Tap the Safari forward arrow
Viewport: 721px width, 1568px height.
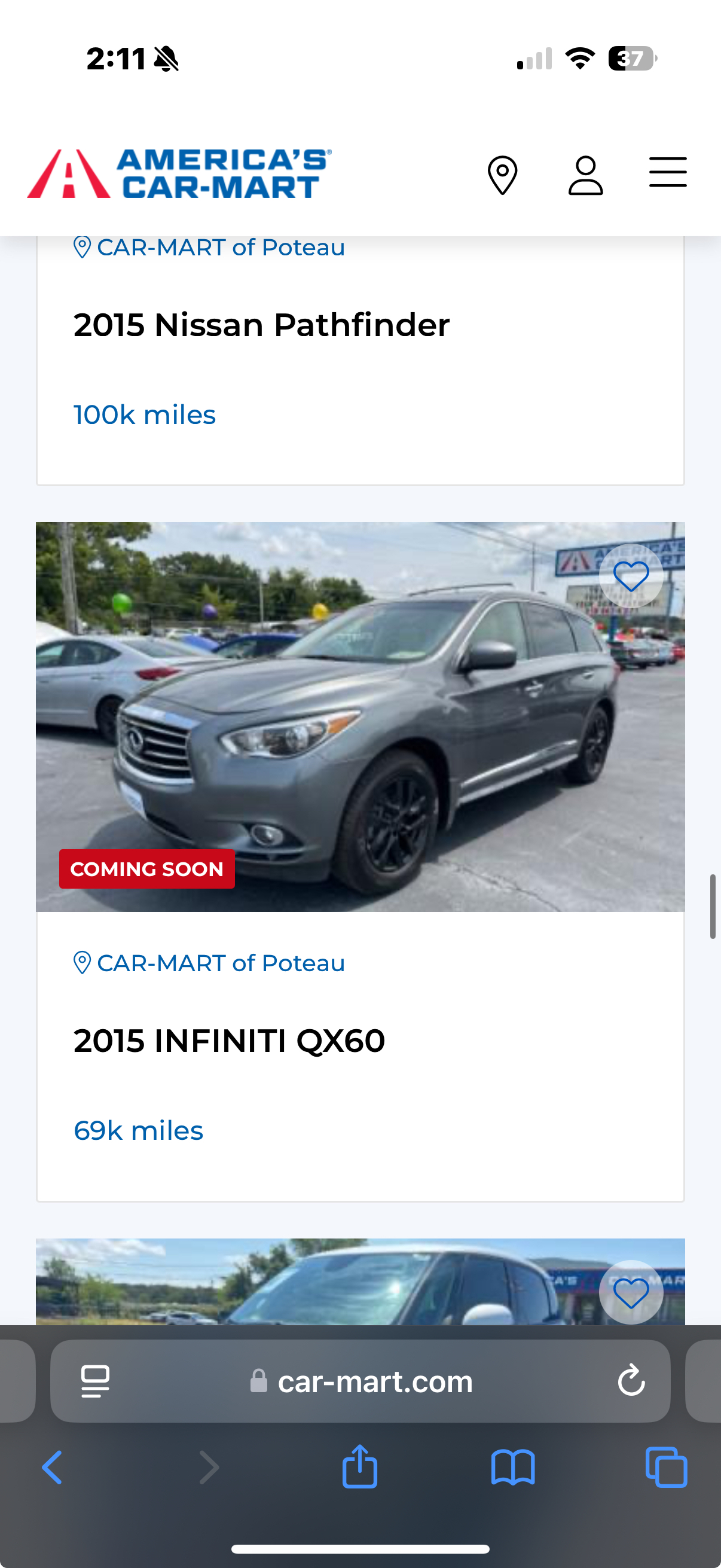point(209,1468)
